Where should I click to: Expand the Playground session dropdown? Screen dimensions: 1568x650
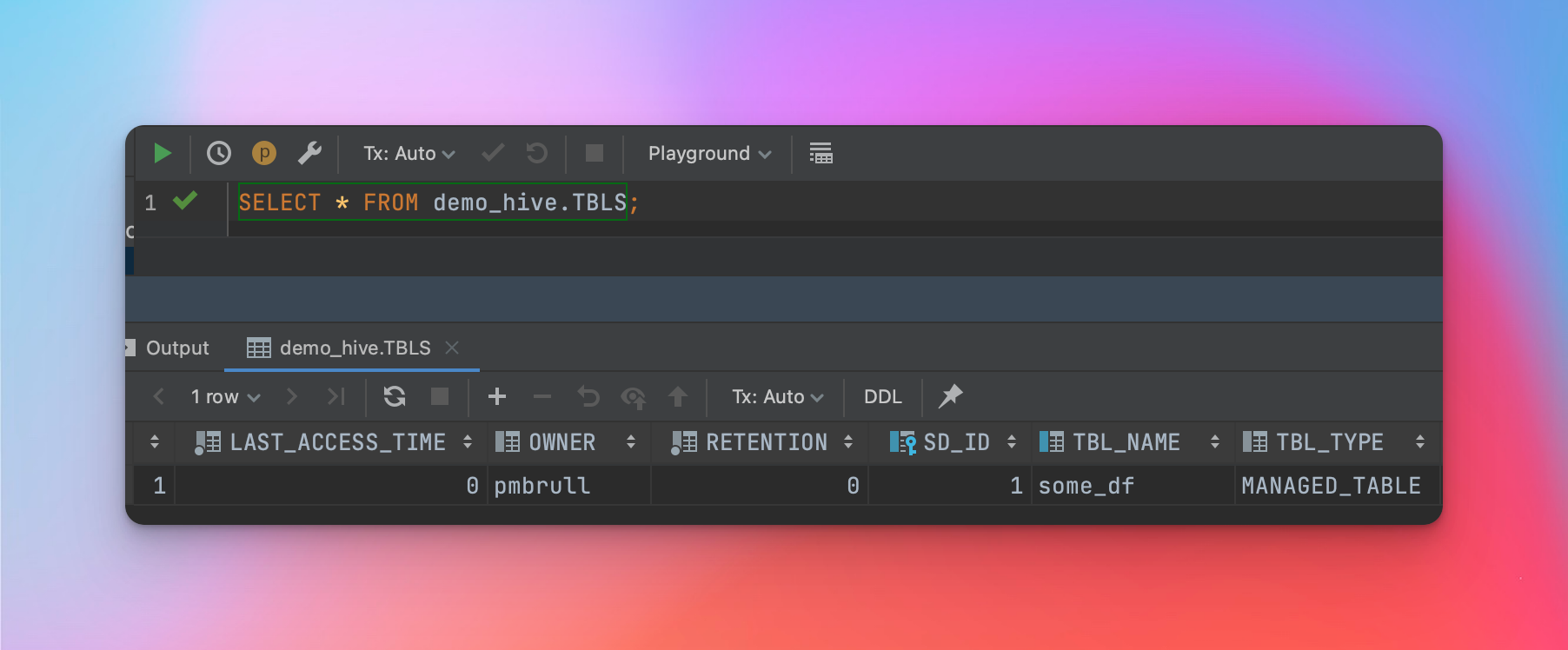pos(709,154)
